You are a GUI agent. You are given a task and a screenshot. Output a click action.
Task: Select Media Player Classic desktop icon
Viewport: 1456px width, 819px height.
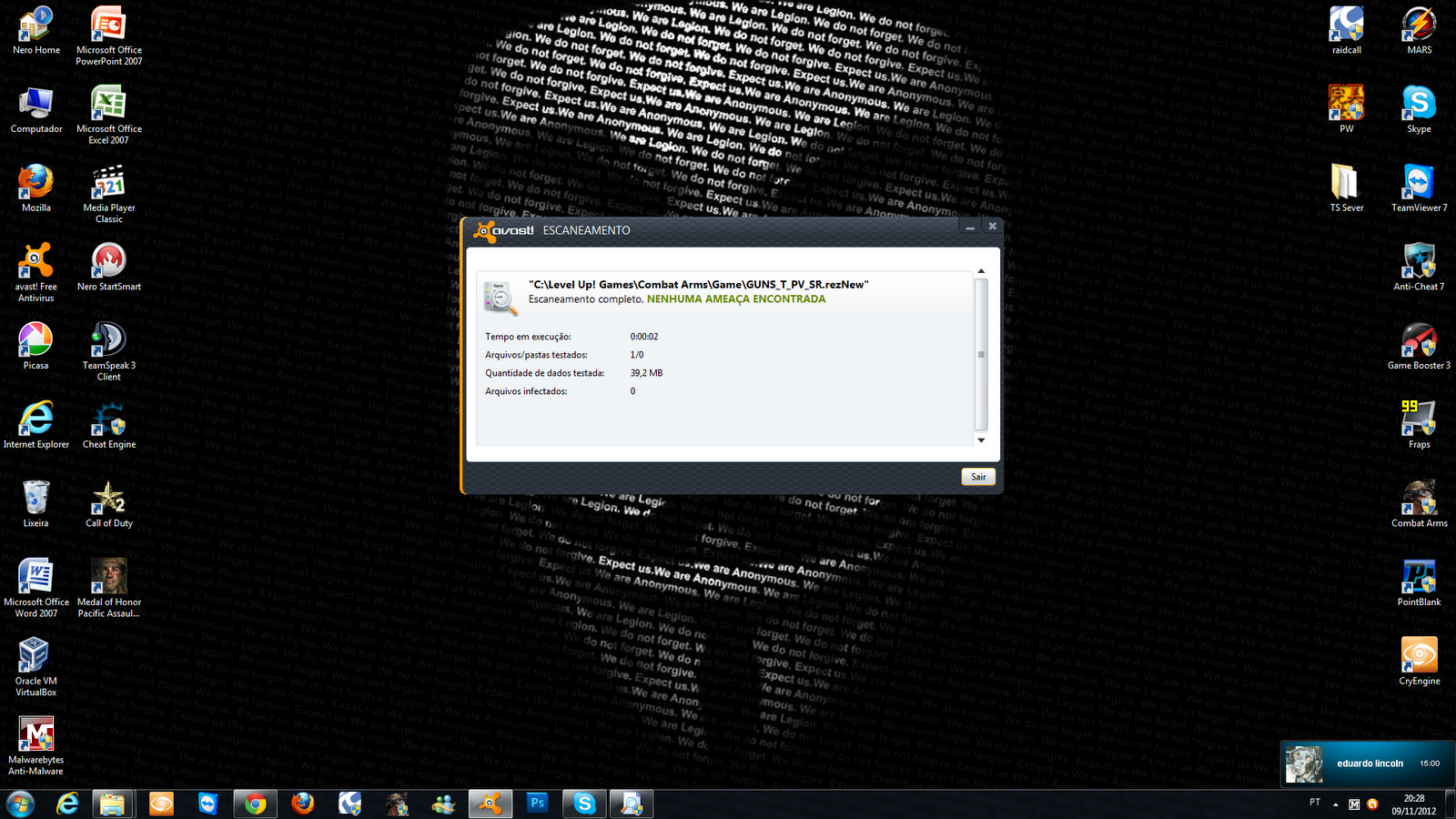[x=109, y=194]
